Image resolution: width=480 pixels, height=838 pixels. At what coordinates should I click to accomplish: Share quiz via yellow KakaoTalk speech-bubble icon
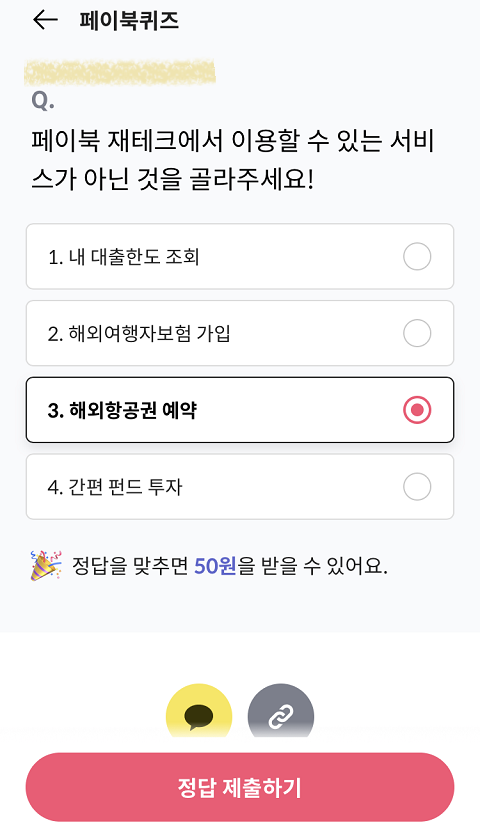click(x=199, y=711)
